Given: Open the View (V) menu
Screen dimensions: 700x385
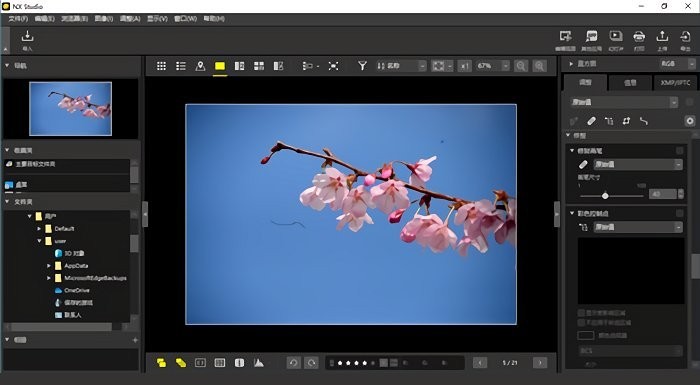Looking at the screenshot, I should 158,19.
